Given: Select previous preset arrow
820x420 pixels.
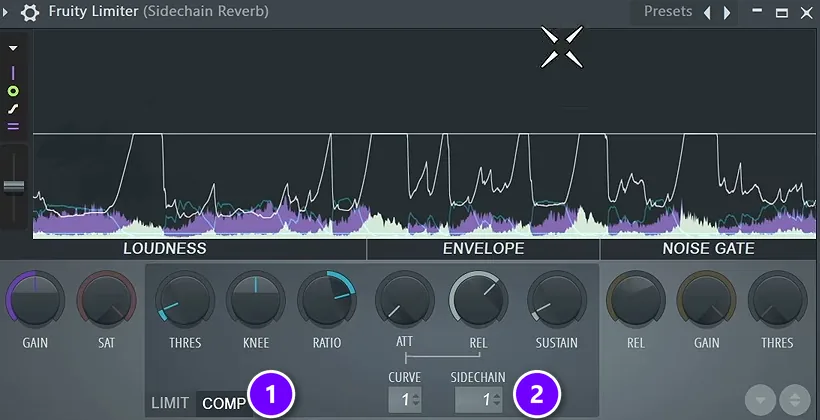Looking at the screenshot, I should point(708,13).
